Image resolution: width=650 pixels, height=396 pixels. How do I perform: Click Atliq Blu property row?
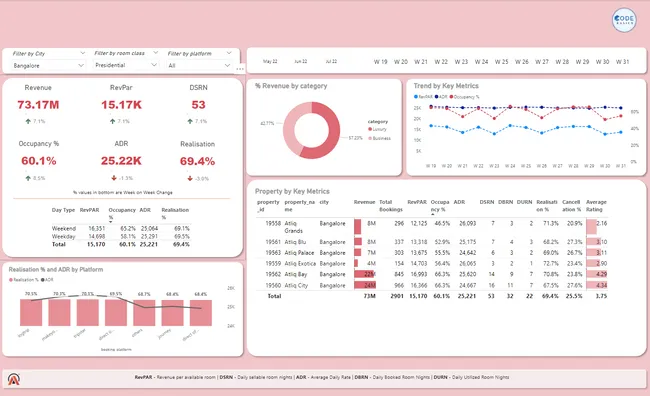tap(432, 242)
